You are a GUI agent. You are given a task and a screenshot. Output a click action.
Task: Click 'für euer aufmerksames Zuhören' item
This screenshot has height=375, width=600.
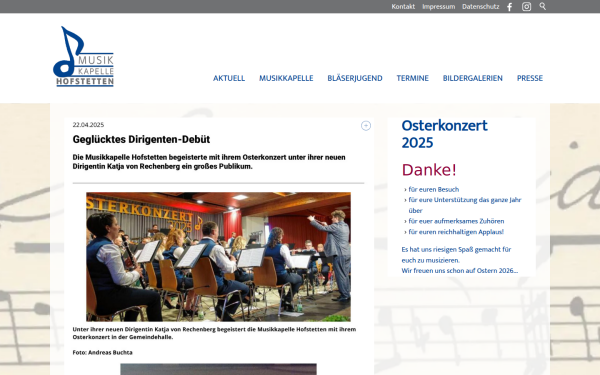[456, 221]
